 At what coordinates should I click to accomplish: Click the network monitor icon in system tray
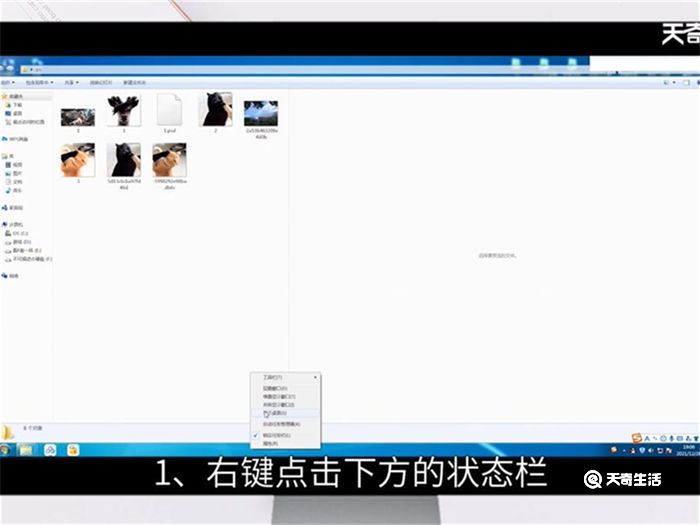coord(660,451)
